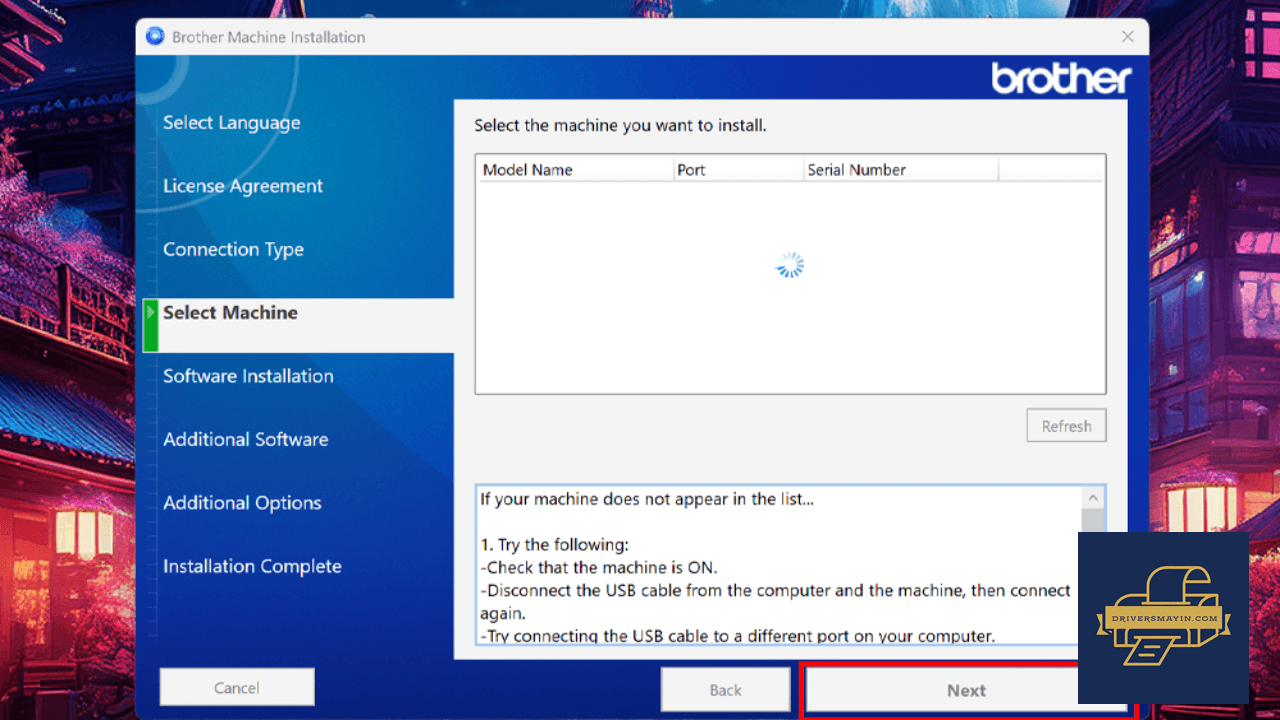Viewport: 1280px width, 720px height.
Task: Click the instruction 'Check that the machine is ON.'
Action: 599,568
